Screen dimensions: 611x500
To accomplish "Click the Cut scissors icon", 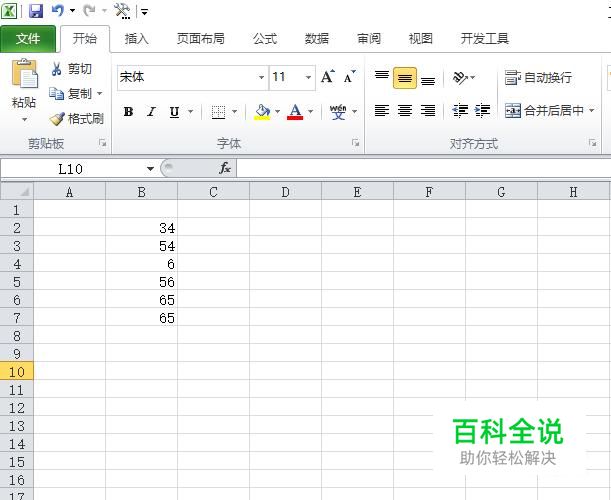I will tap(57, 69).
